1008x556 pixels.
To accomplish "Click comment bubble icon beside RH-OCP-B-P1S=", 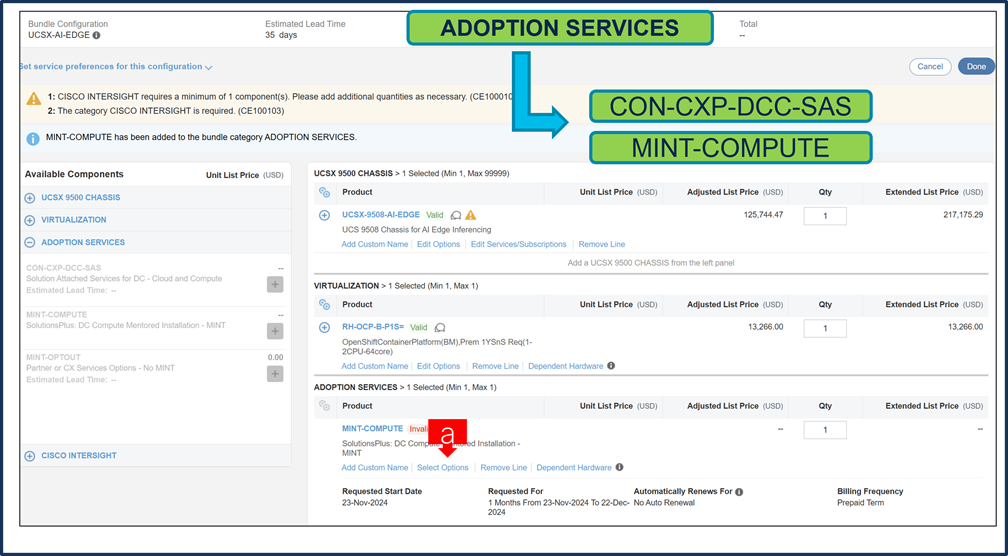I will (x=440, y=328).
